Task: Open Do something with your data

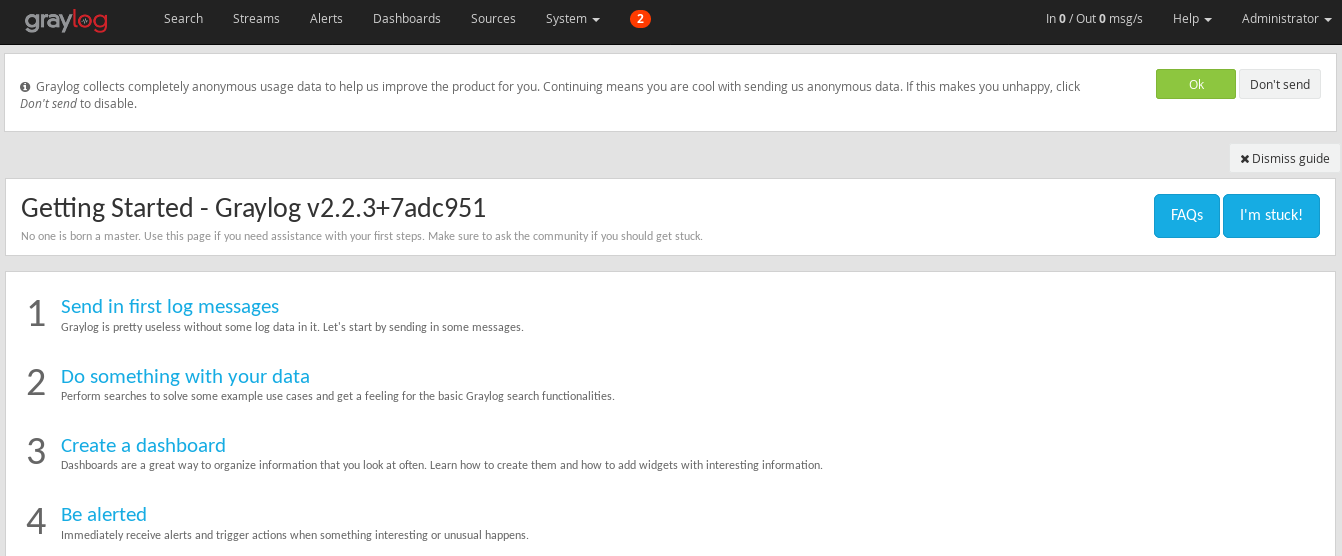Action: pos(185,377)
